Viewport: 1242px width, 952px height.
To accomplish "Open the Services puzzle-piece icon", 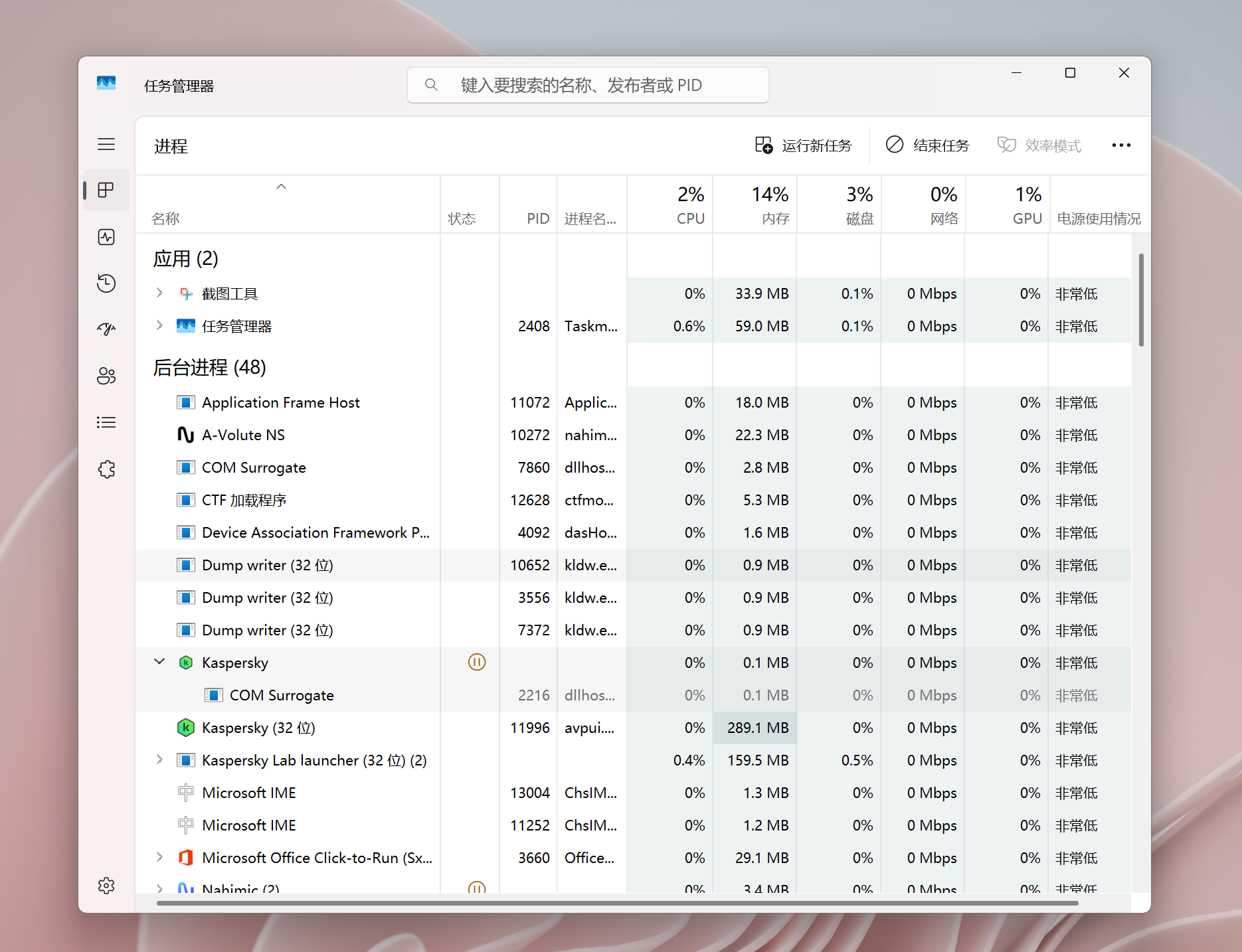I will (x=106, y=469).
